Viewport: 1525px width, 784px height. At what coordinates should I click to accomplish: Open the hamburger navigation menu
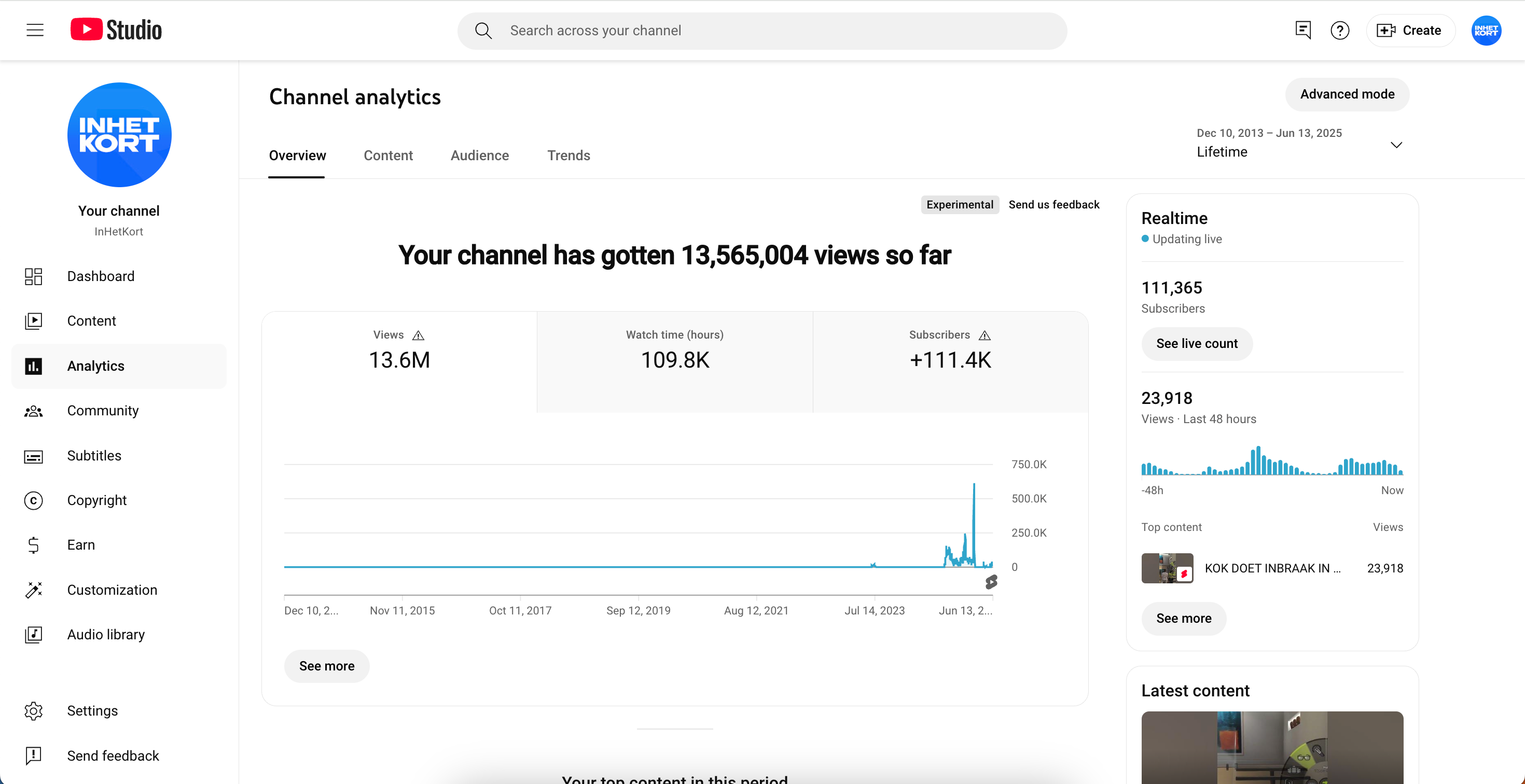click(35, 30)
